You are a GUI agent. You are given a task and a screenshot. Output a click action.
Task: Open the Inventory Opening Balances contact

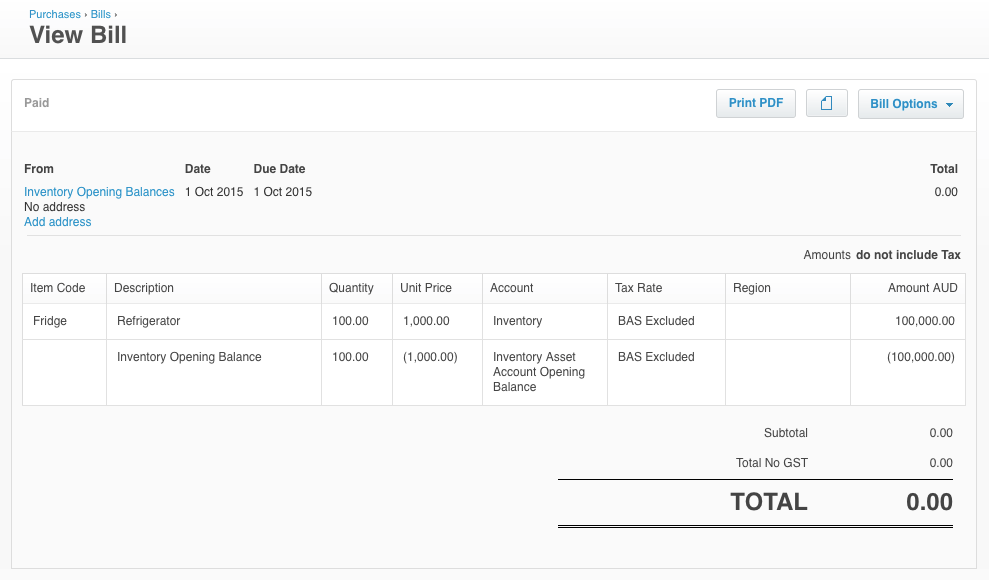98,192
